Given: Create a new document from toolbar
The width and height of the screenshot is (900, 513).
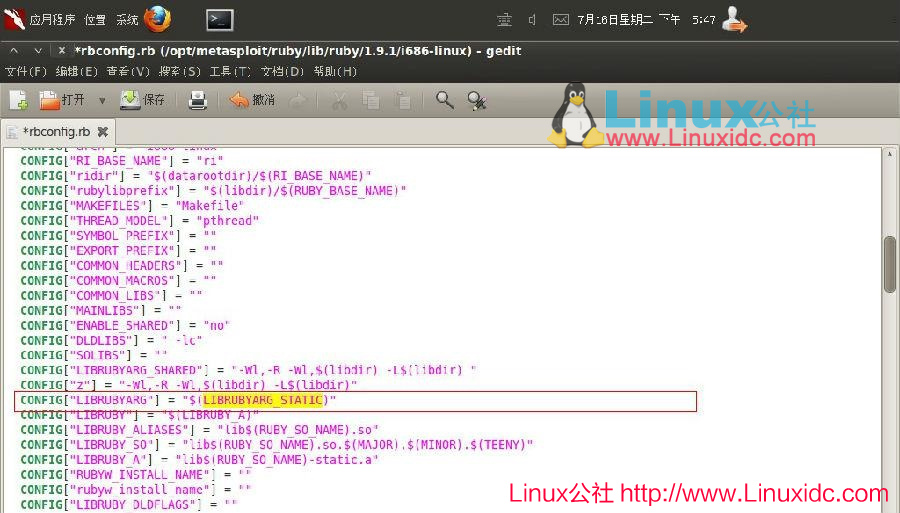Looking at the screenshot, I should point(18,100).
